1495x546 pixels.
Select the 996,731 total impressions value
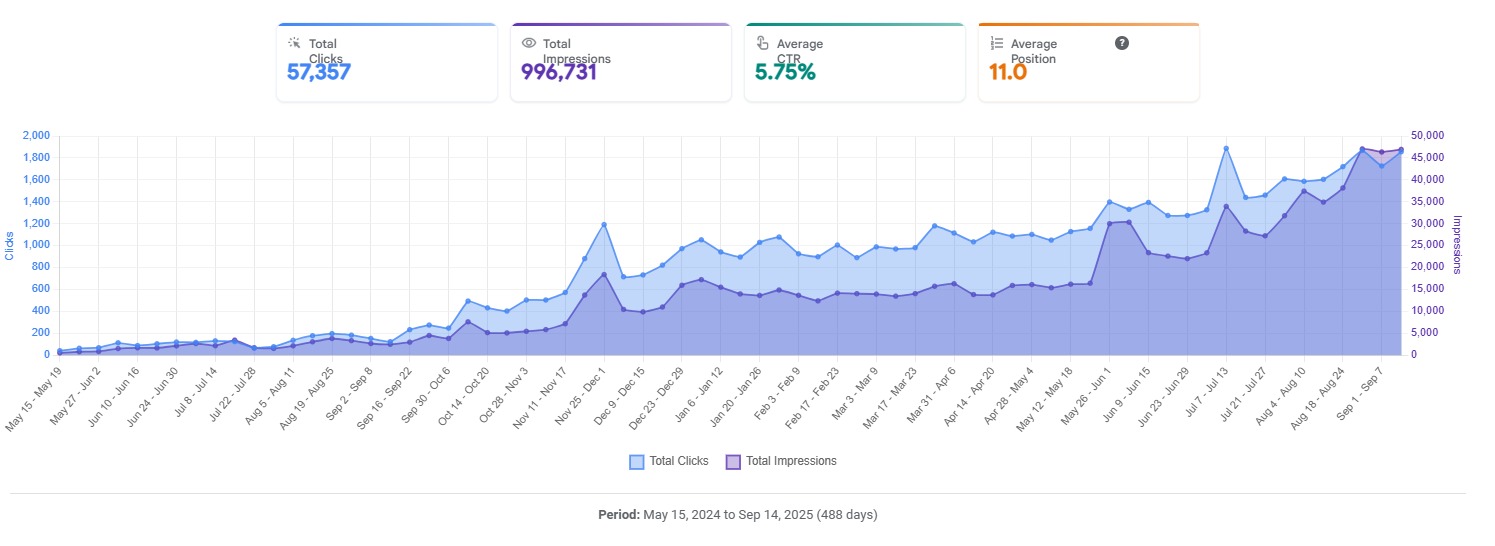point(559,72)
